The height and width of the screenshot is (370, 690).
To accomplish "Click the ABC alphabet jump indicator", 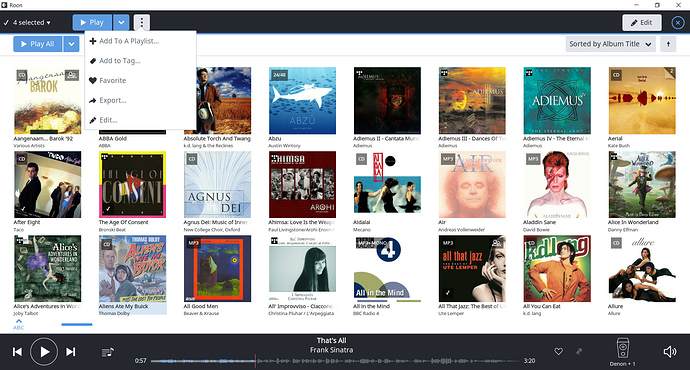I will point(18,325).
